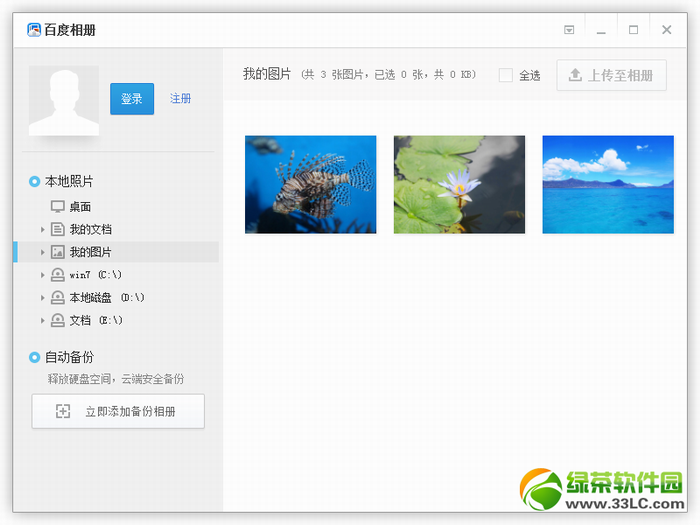Click the 释放硬盘空间，云端安全备份 description text

(116, 379)
